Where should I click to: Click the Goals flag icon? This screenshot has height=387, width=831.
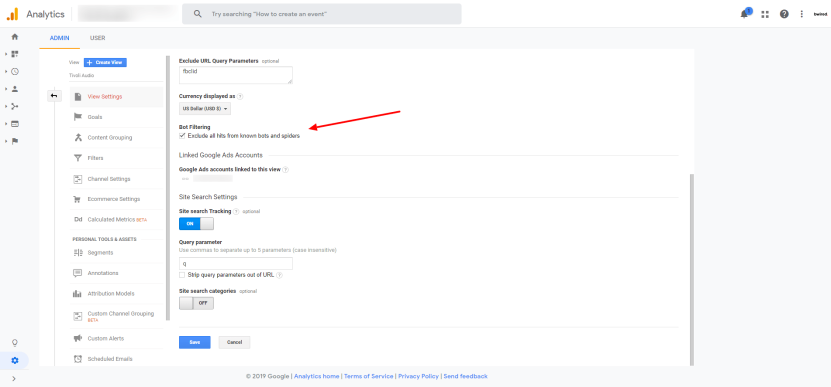point(78,117)
